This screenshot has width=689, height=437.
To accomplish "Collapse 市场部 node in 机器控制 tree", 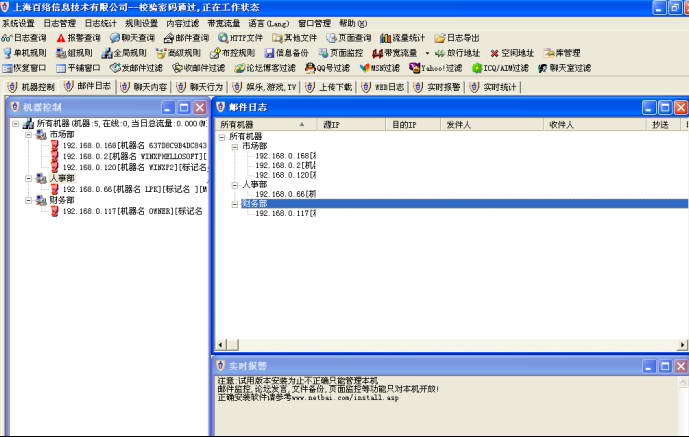I will pyautogui.click(x=29, y=134).
